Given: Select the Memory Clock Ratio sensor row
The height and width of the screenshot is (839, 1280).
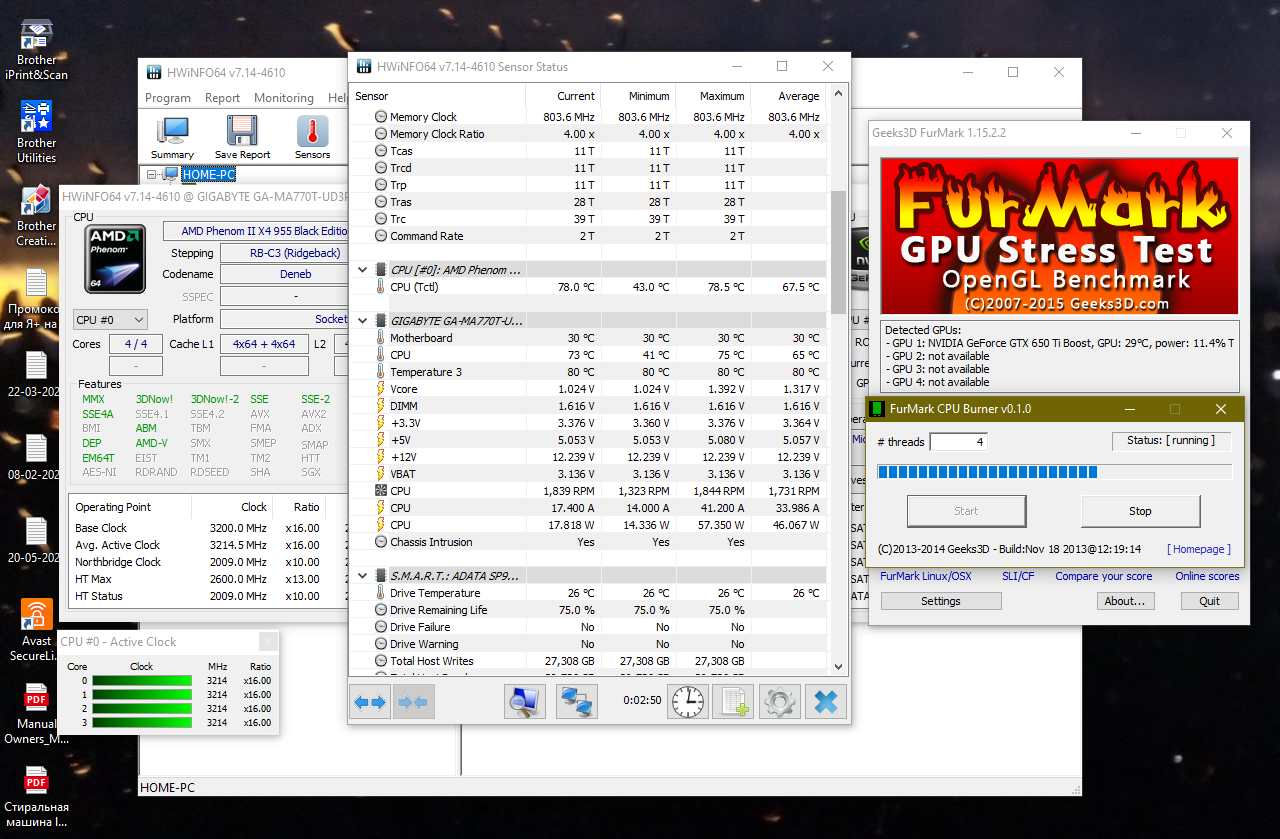Looking at the screenshot, I should click(590, 134).
